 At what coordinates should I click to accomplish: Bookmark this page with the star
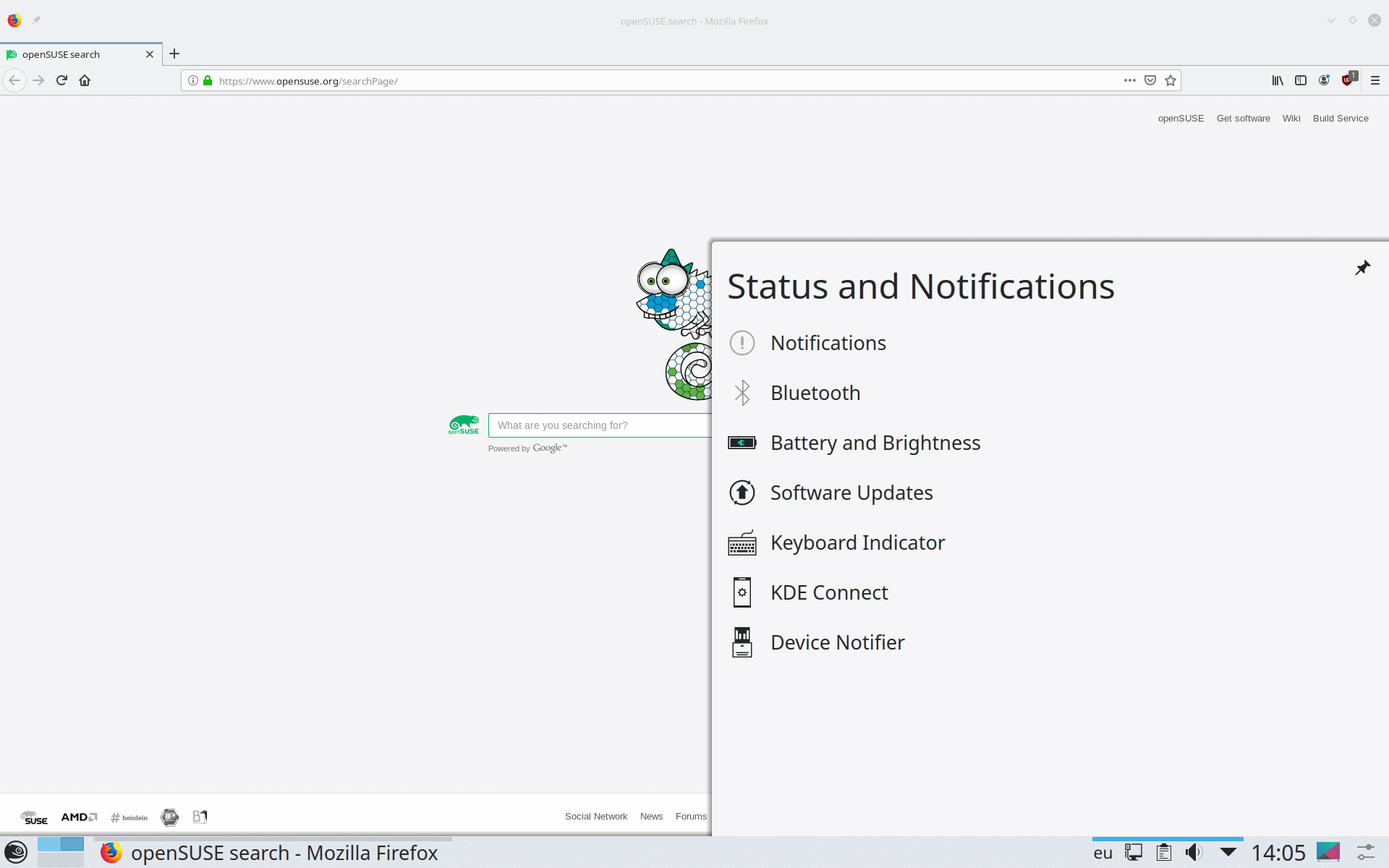[1171, 80]
